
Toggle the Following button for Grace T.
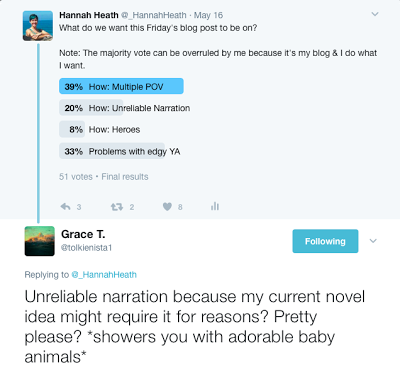[325, 241]
